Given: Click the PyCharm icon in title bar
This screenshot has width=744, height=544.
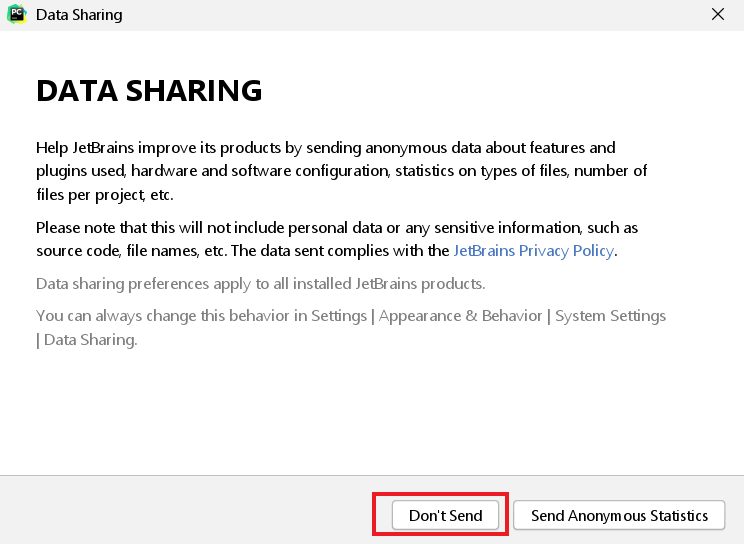Looking at the screenshot, I should coord(17,14).
